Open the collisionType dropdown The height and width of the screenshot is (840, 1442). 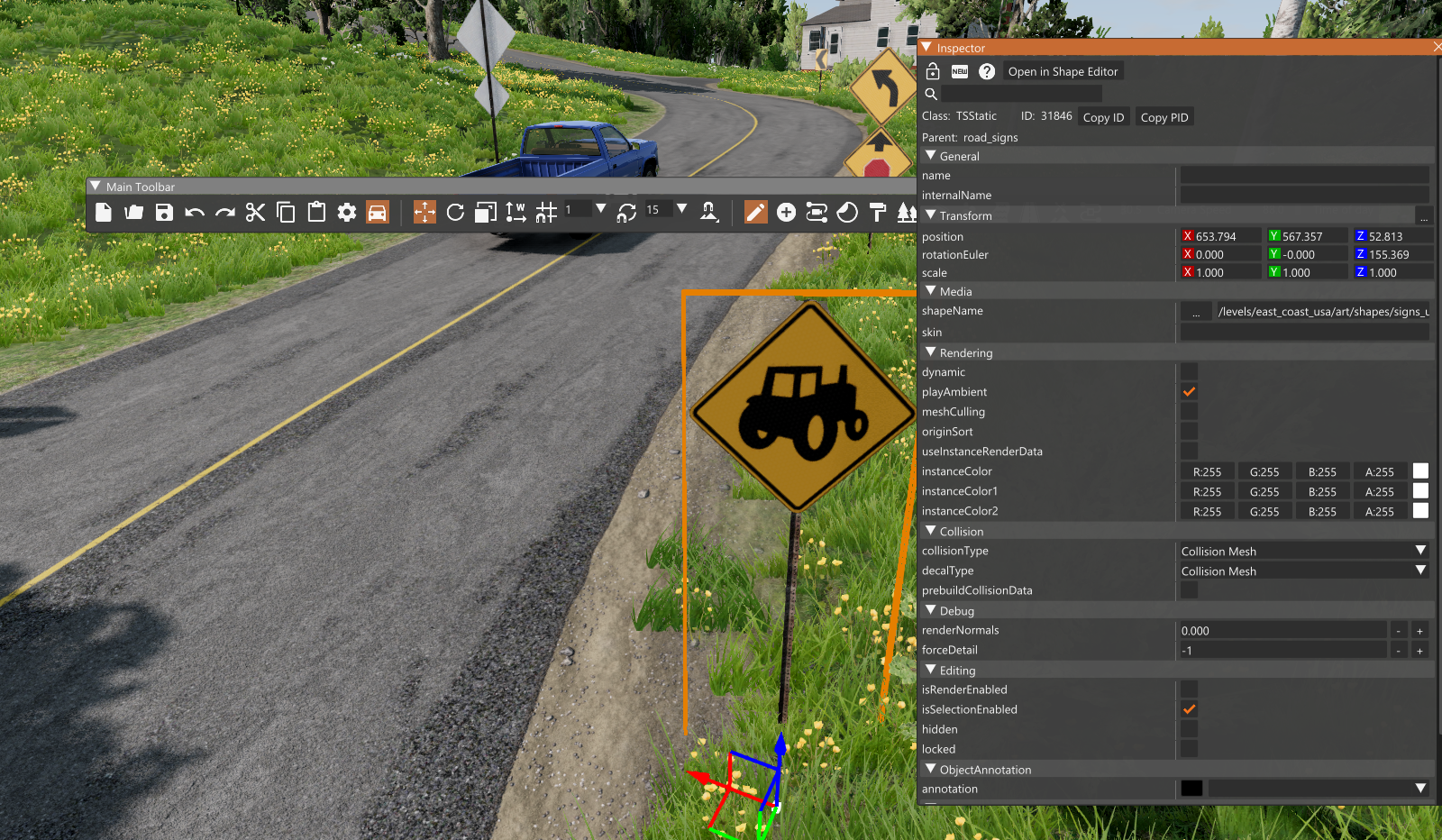click(x=1304, y=551)
